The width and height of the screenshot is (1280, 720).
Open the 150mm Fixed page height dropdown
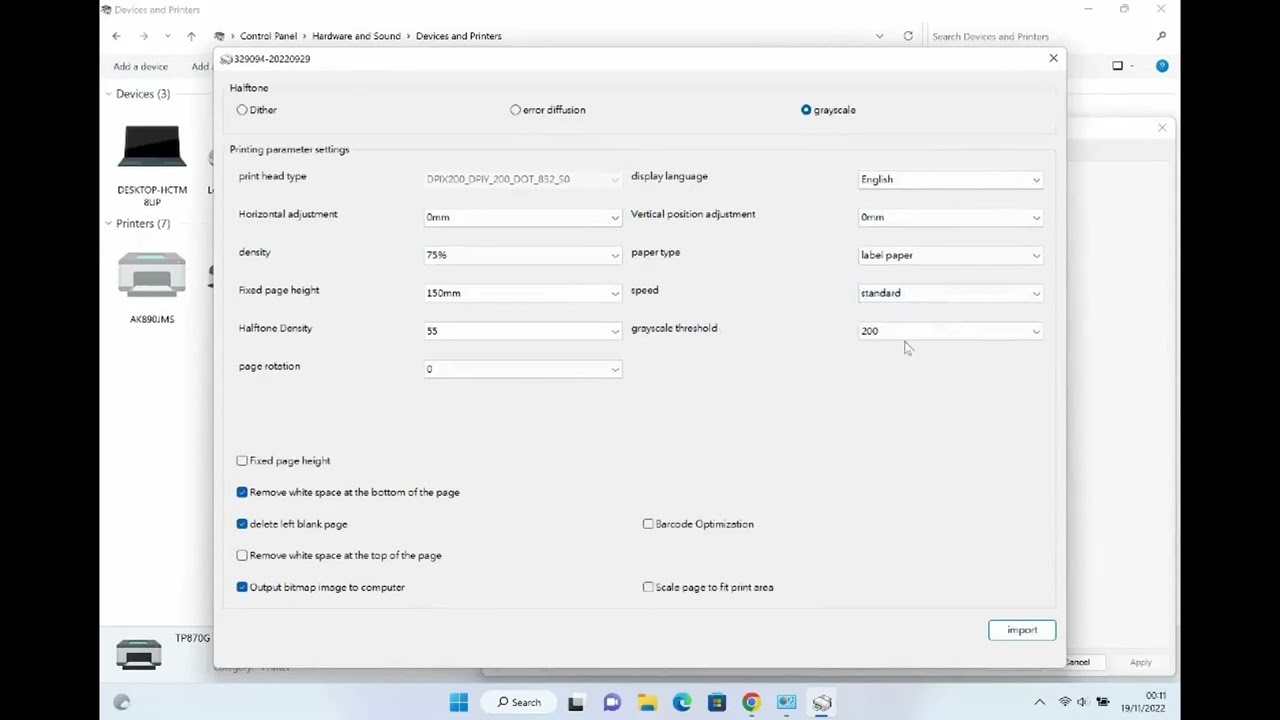(x=523, y=293)
